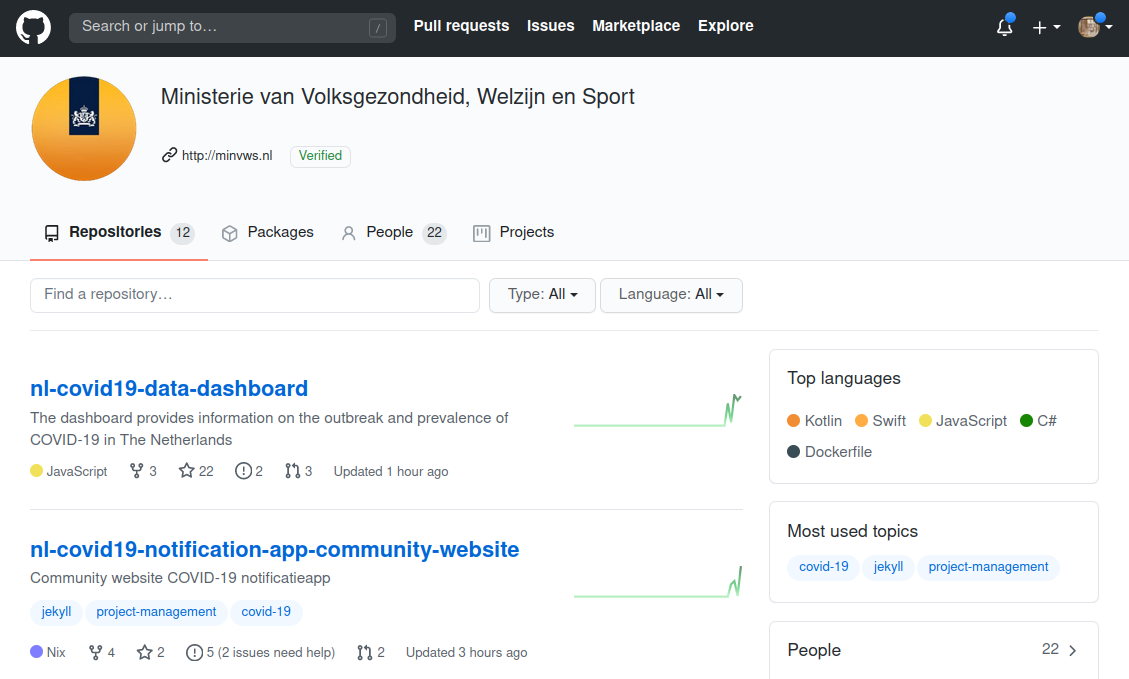Open the notifications bell
The width and height of the screenshot is (1129, 679).
tap(1005, 27)
